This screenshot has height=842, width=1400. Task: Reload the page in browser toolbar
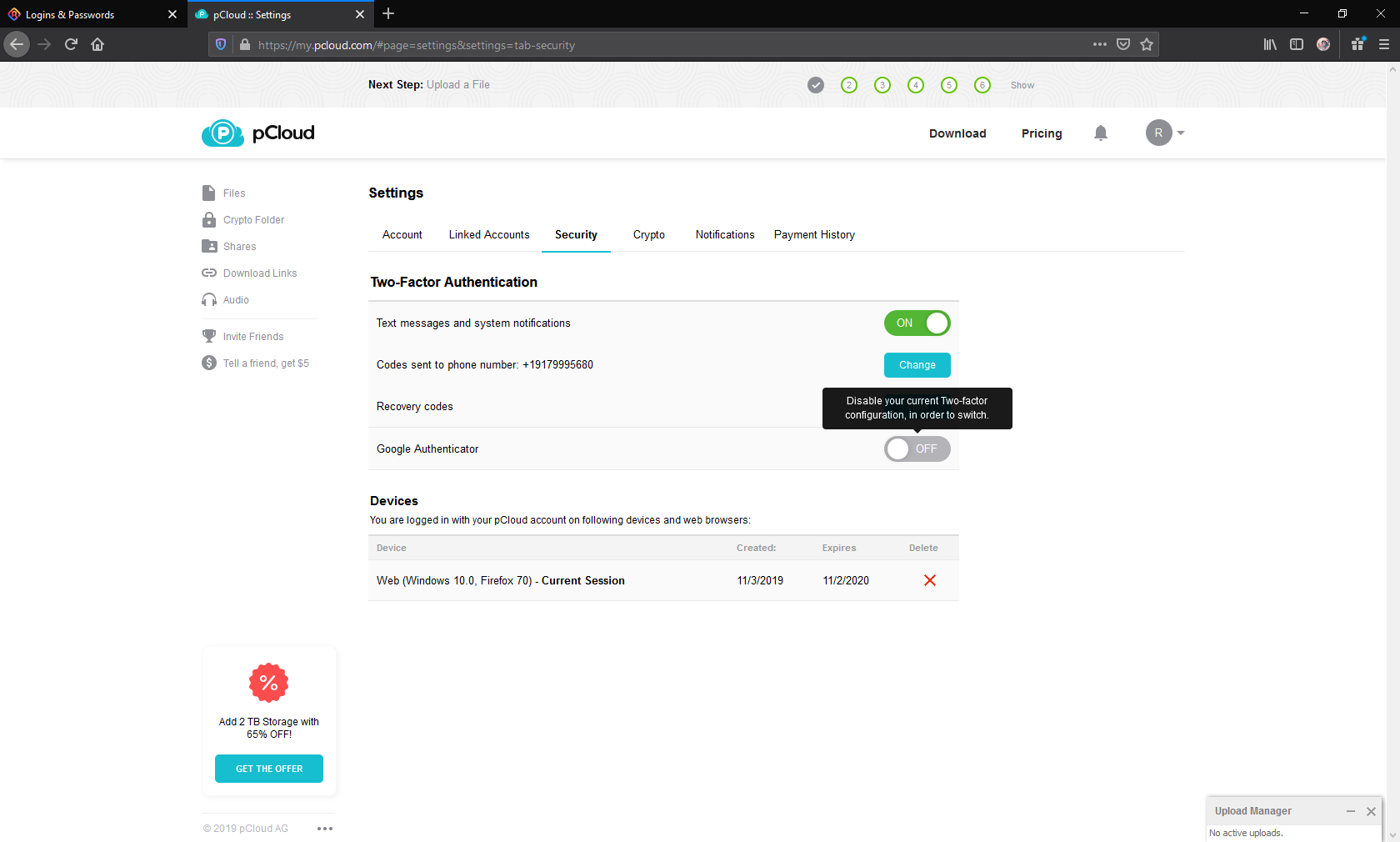71,45
